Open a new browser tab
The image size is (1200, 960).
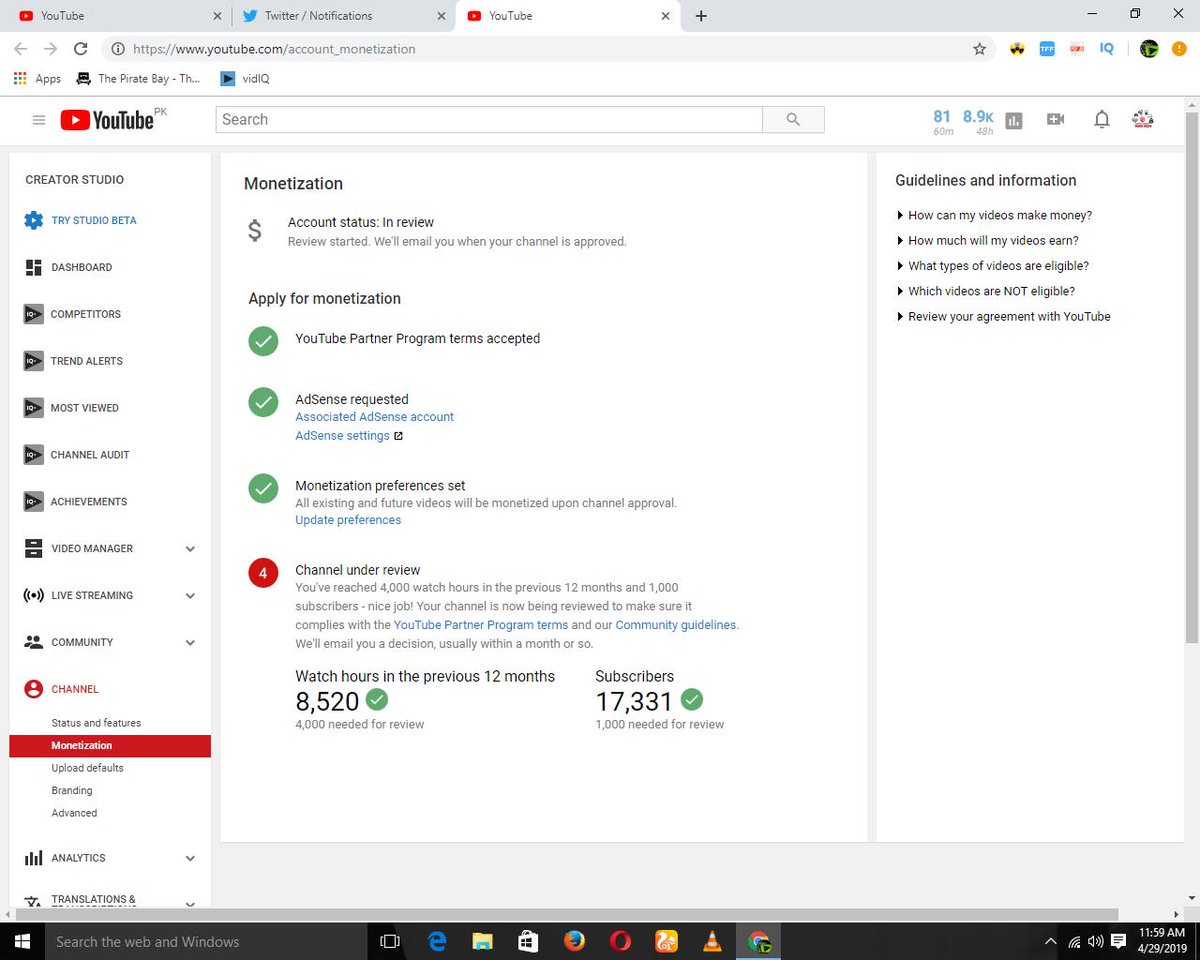701,16
